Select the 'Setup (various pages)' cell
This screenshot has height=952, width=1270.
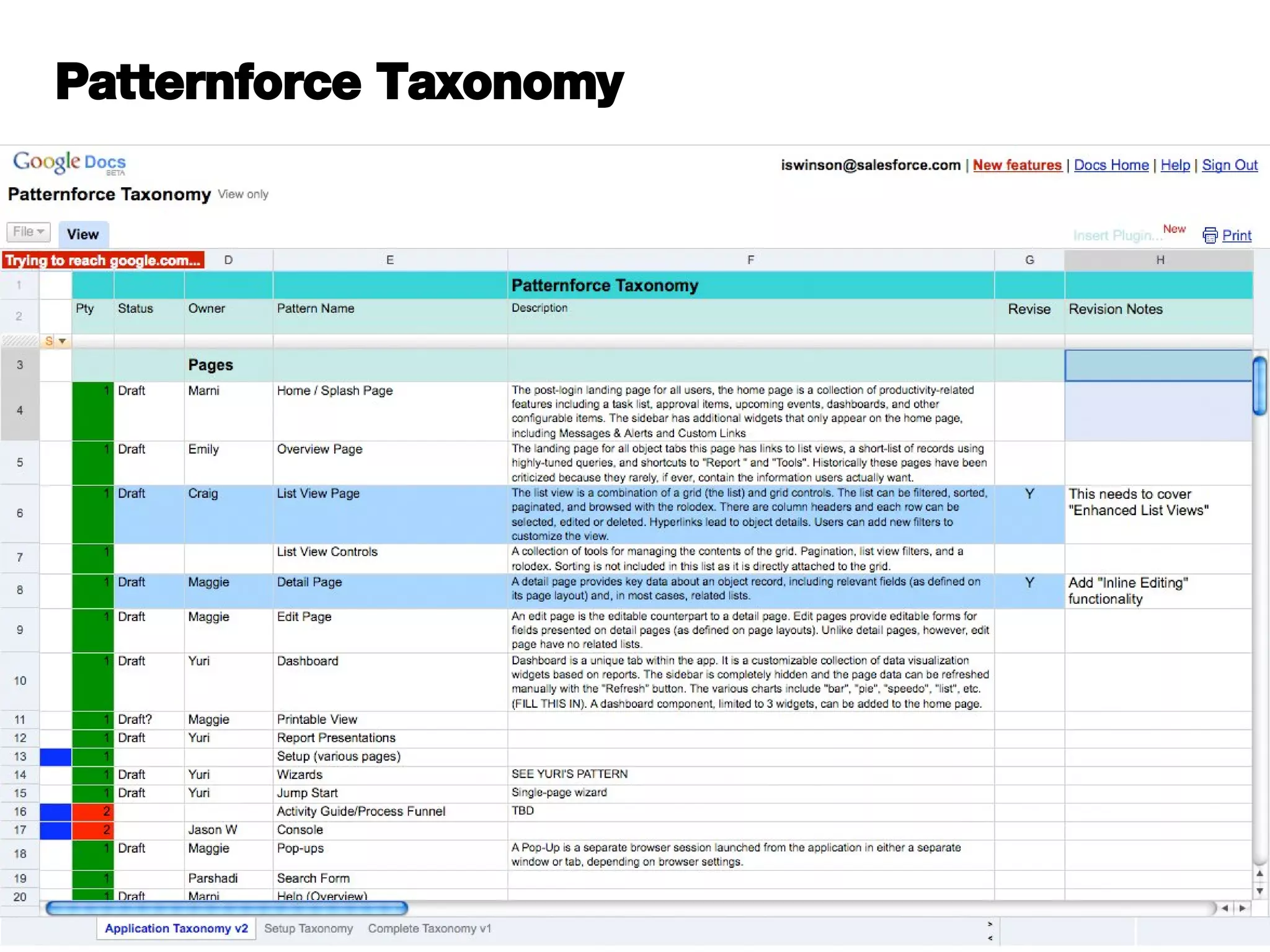pyautogui.click(x=390, y=757)
